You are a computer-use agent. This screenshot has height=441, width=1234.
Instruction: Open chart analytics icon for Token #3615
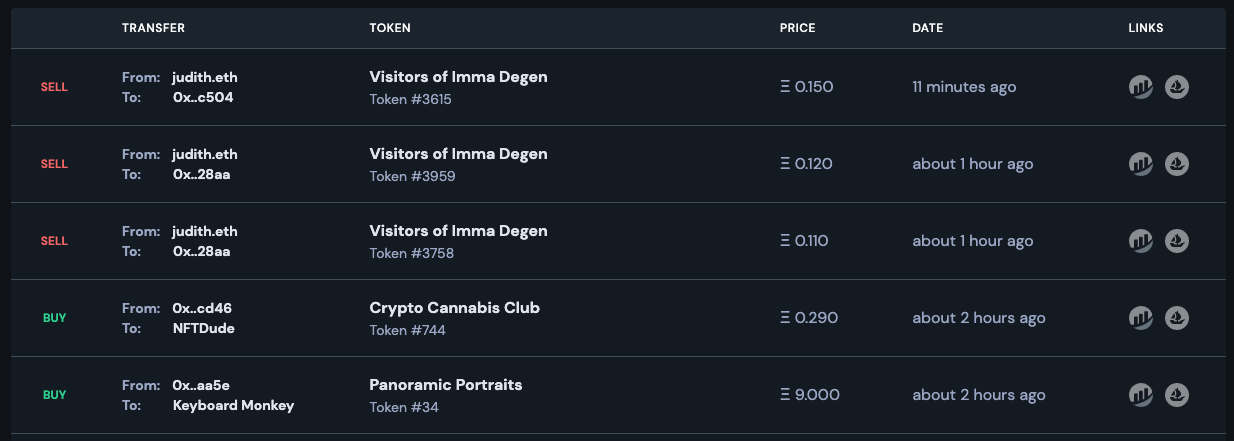1141,87
